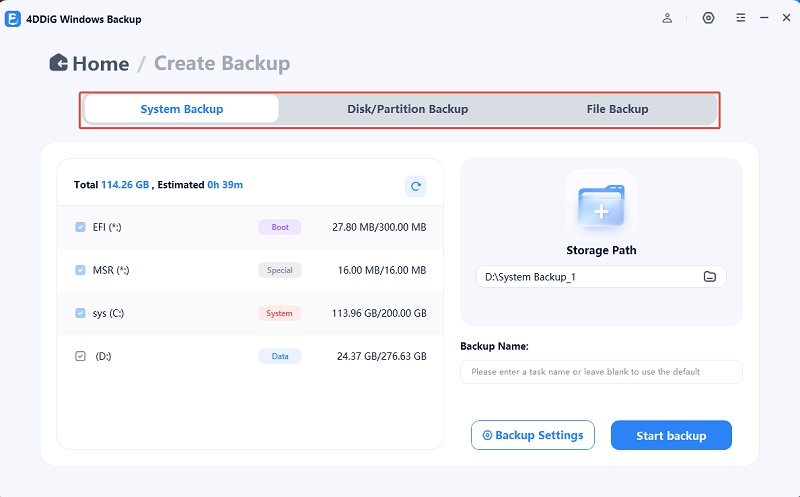
Task: Switch to Disk/Partition Backup tab
Action: 407,109
